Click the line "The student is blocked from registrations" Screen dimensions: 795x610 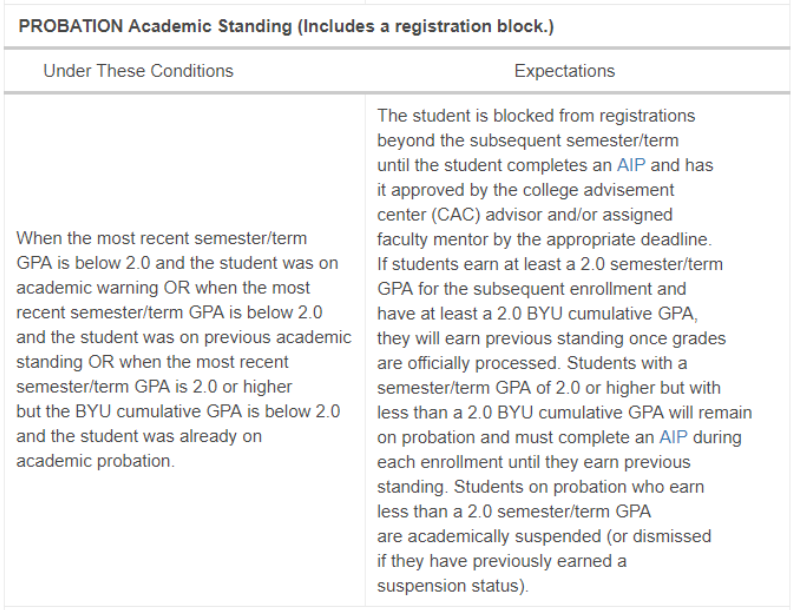tap(536, 116)
